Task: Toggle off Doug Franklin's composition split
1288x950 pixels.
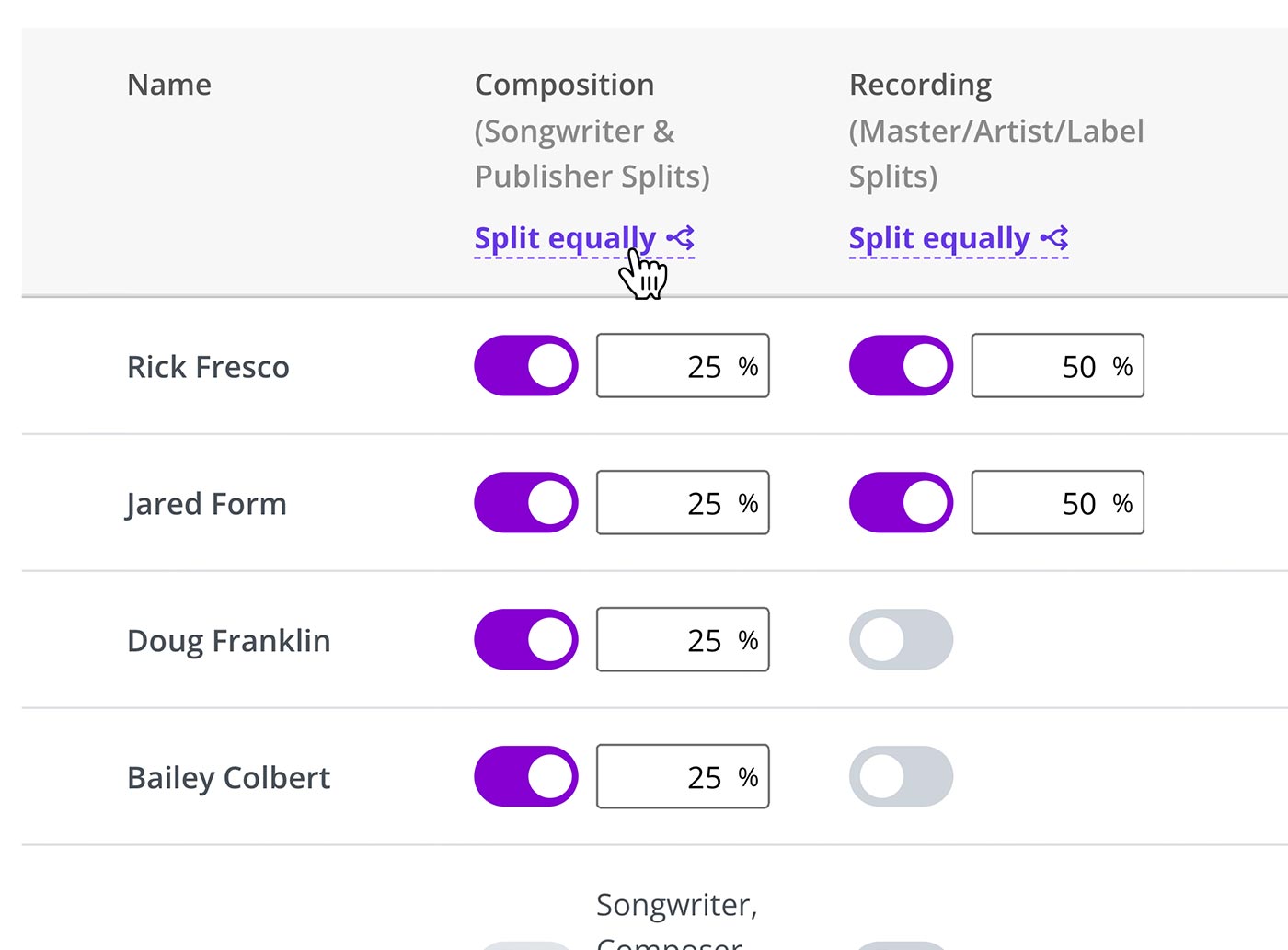Action: coord(526,640)
